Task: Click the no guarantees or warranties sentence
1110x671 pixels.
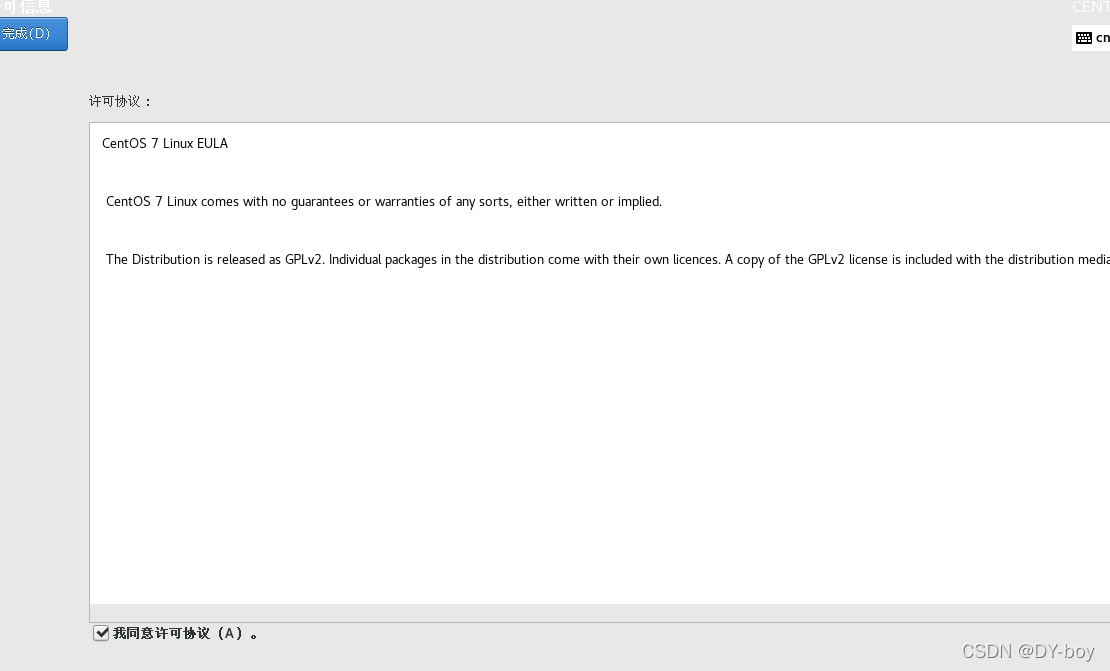Action: pyautogui.click(x=384, y=202)
